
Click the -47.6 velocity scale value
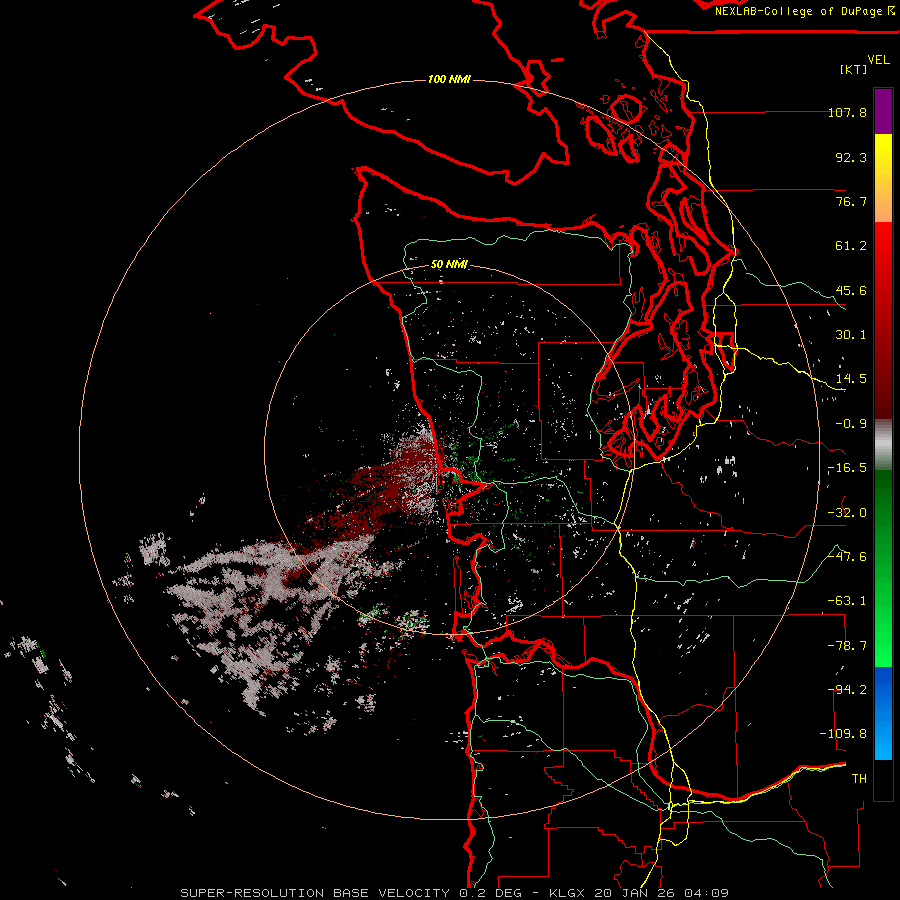[847, 557]
